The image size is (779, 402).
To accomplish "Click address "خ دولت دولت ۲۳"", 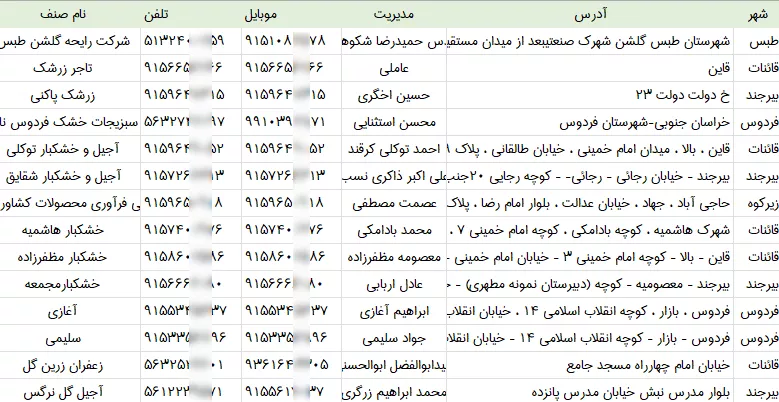I will pos(682,96).
